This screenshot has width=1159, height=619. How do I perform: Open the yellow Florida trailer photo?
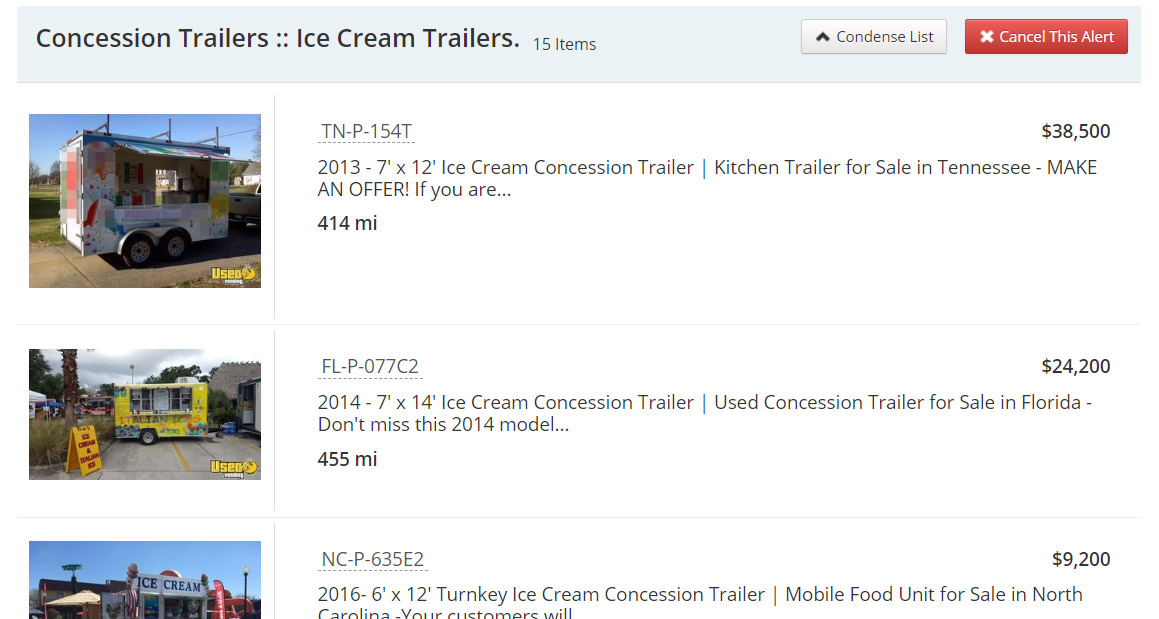point(145,414)
